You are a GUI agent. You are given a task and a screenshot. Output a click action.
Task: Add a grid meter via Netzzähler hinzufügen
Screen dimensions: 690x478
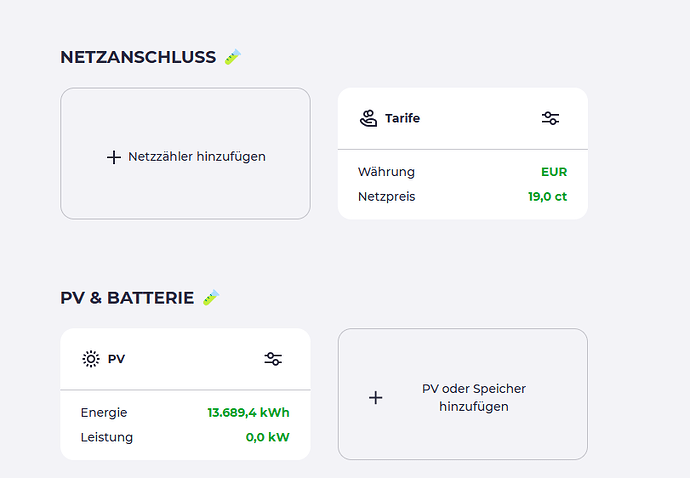coord(197,157)
